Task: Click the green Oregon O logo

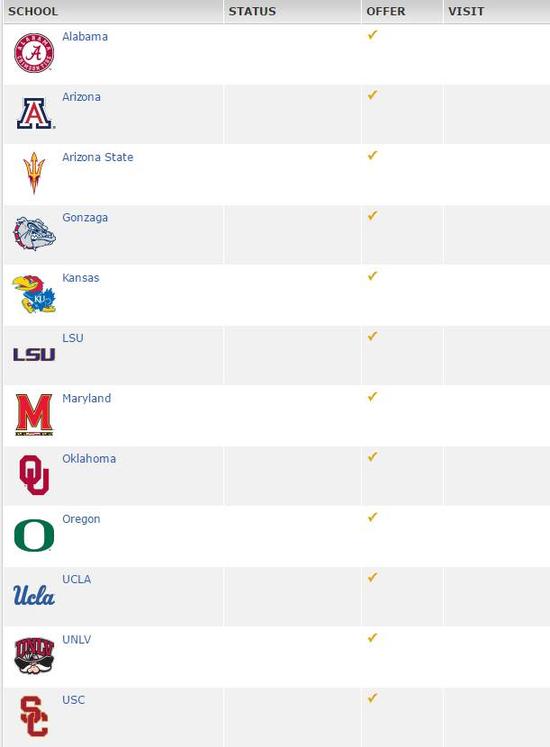Action: (x=34, y=535)
